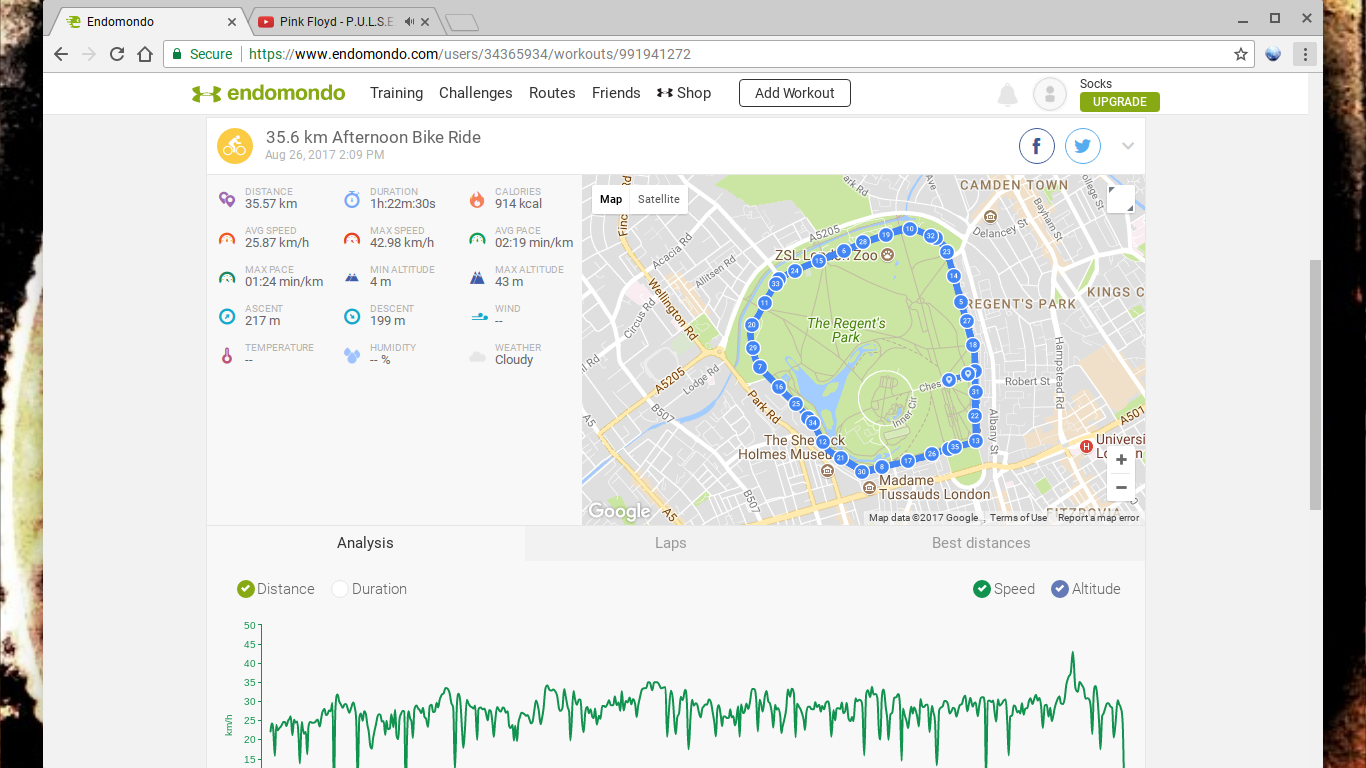The width and height of the screenshot is (1366, 768).
Task: Switch map to Satellite view
Action: (659, 199)
